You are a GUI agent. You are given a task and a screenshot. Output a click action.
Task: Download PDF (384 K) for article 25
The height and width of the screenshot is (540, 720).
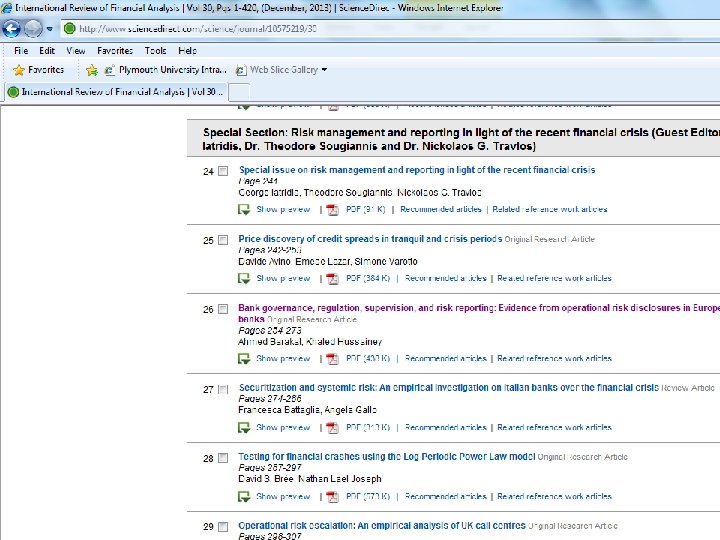[368, 278]
